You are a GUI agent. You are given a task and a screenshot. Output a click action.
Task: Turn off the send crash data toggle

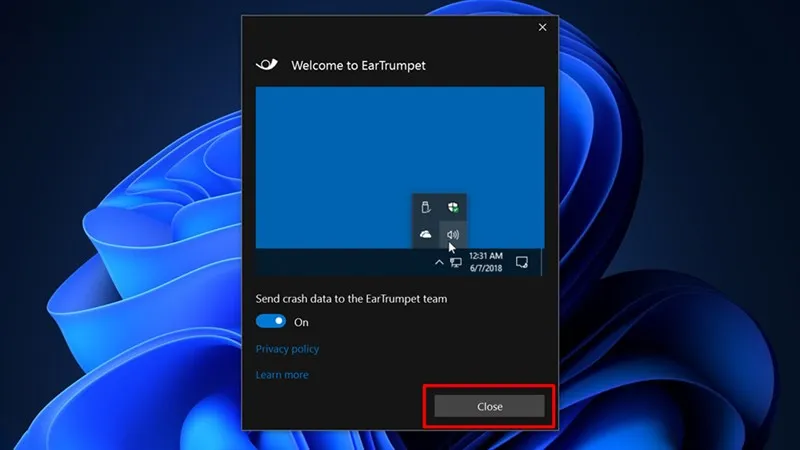pyautogui.click(x=270, y=322)
